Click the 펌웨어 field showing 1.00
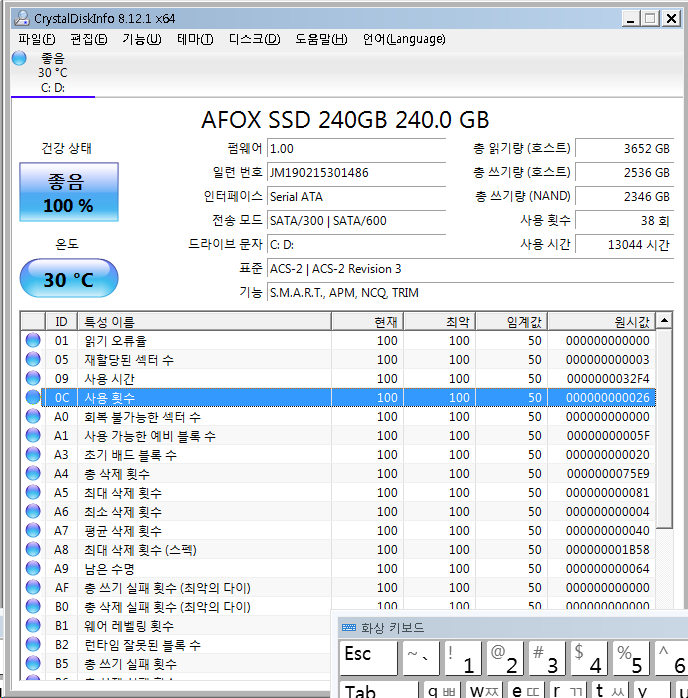 (356, 148)
